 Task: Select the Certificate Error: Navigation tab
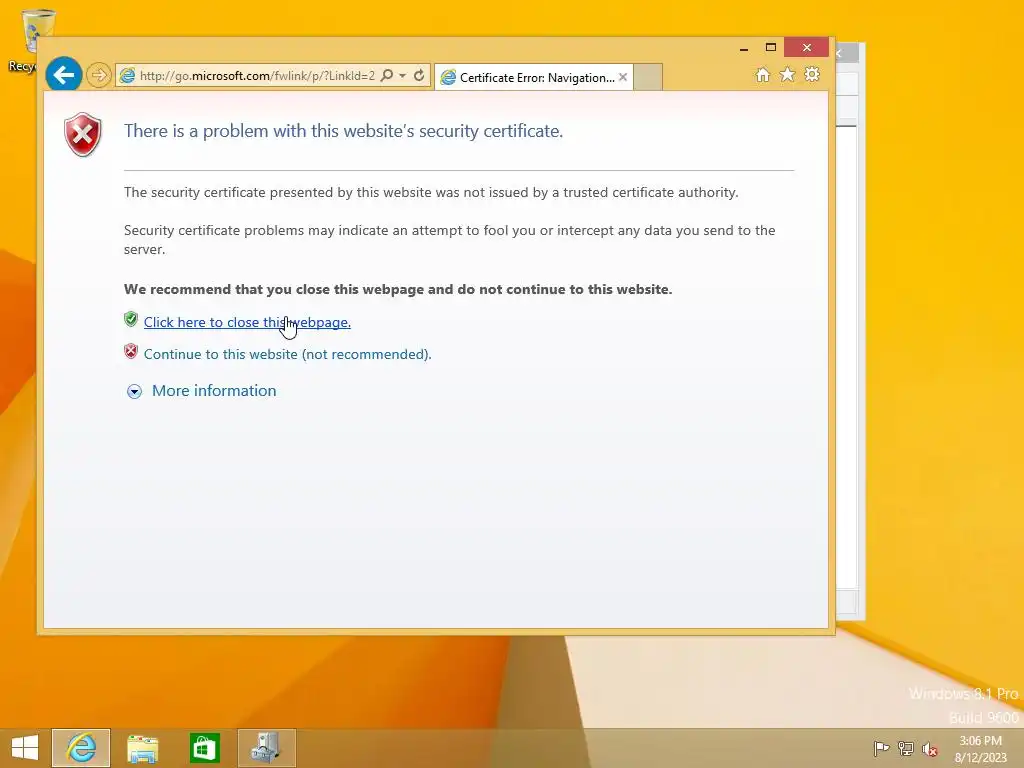point(534,77)
